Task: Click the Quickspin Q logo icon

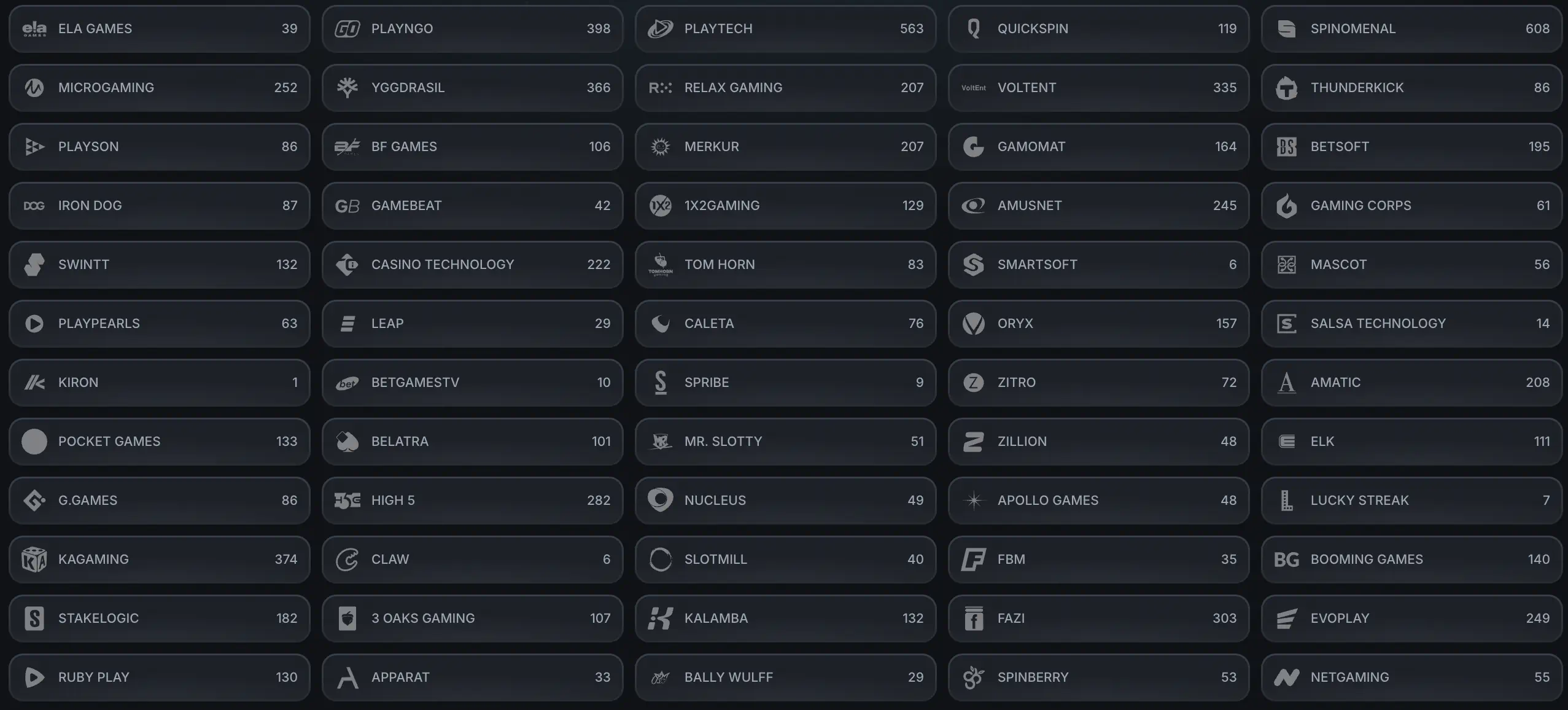Action: click(973, 29)
